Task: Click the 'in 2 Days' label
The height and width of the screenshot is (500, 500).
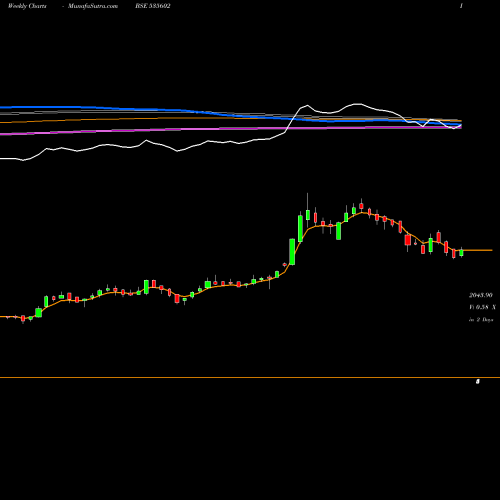Action: coord(481,319)
